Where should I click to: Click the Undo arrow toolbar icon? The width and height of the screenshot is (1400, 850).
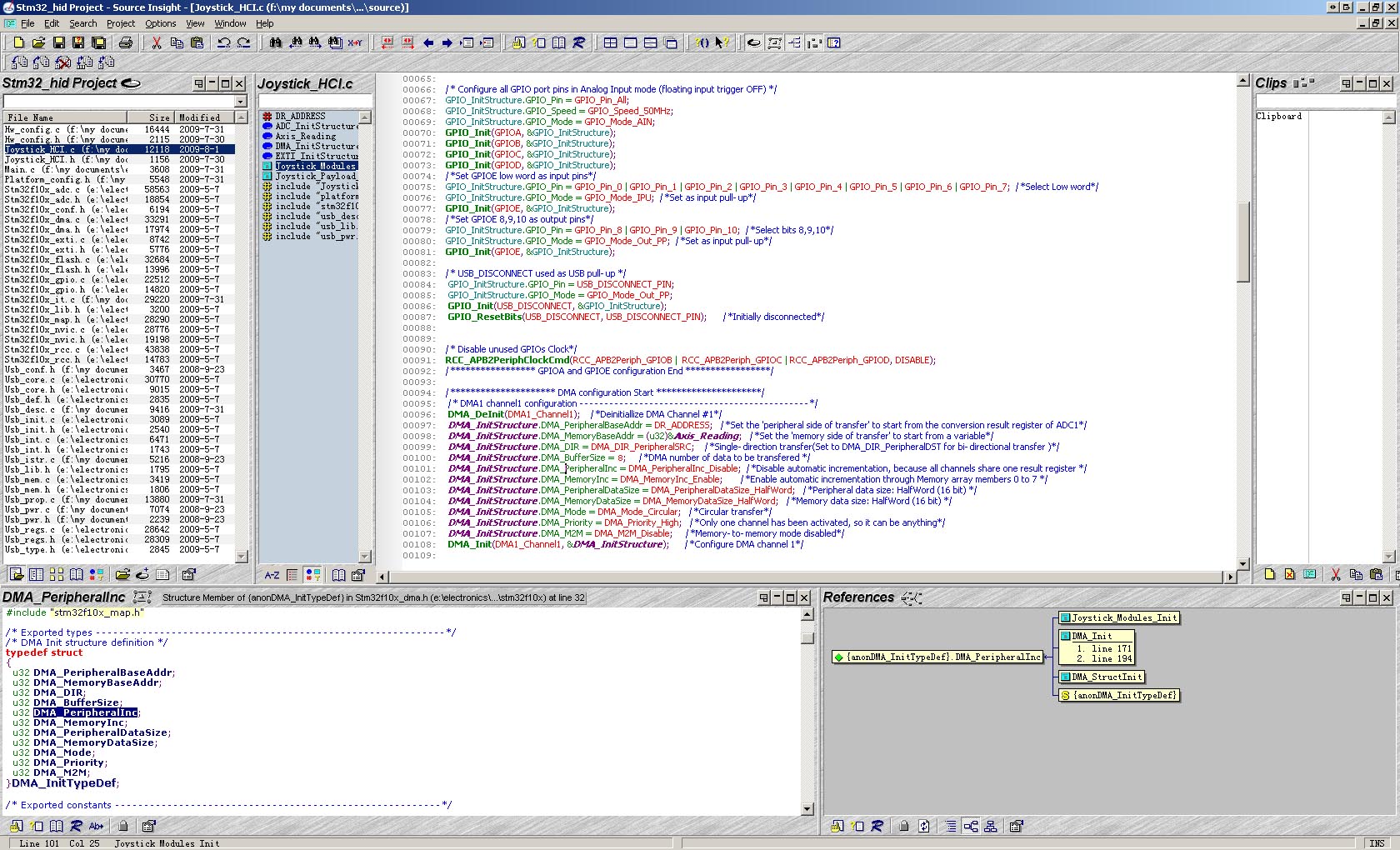coord(223,42)
